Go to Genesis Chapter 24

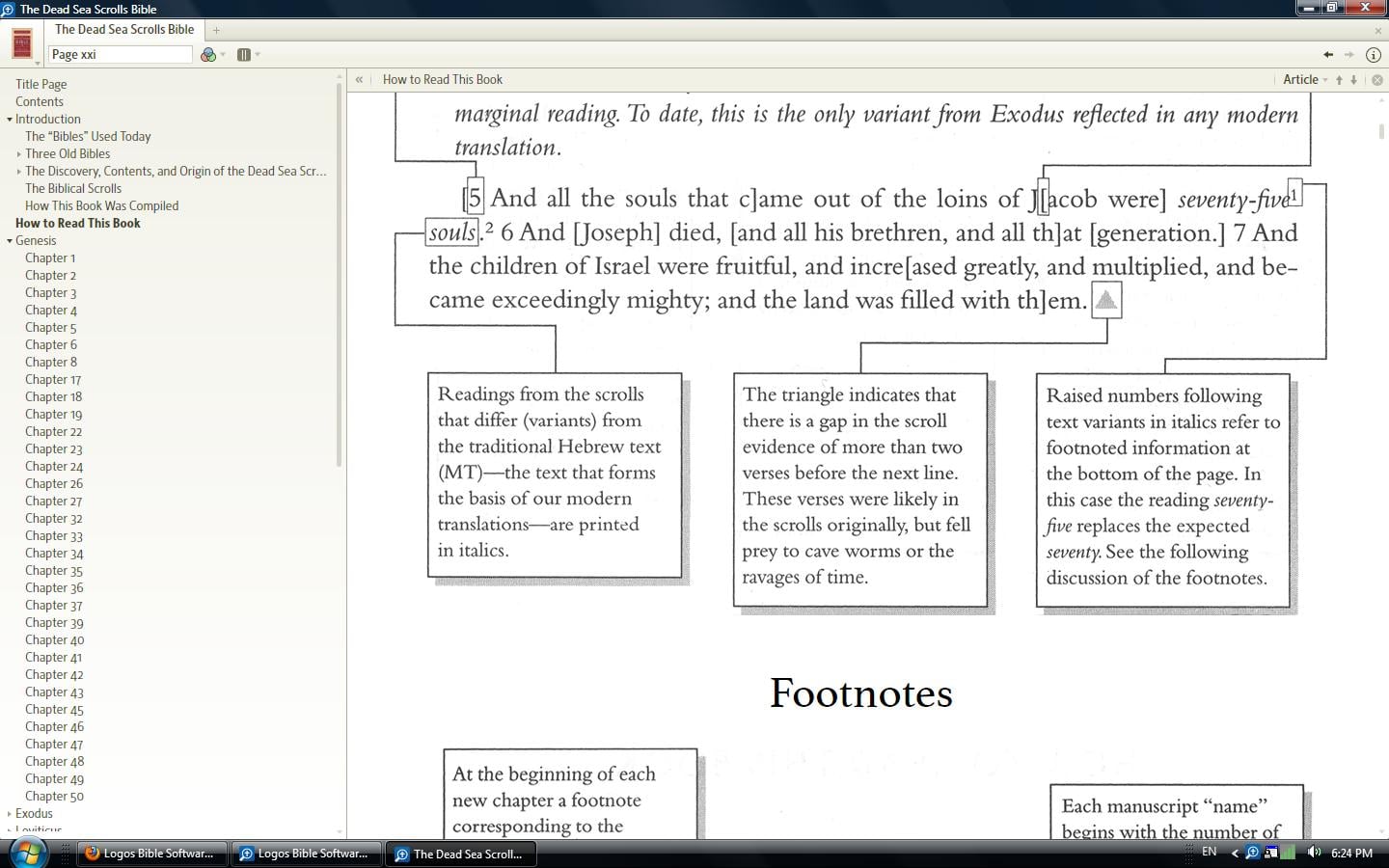tap(54, 467)
